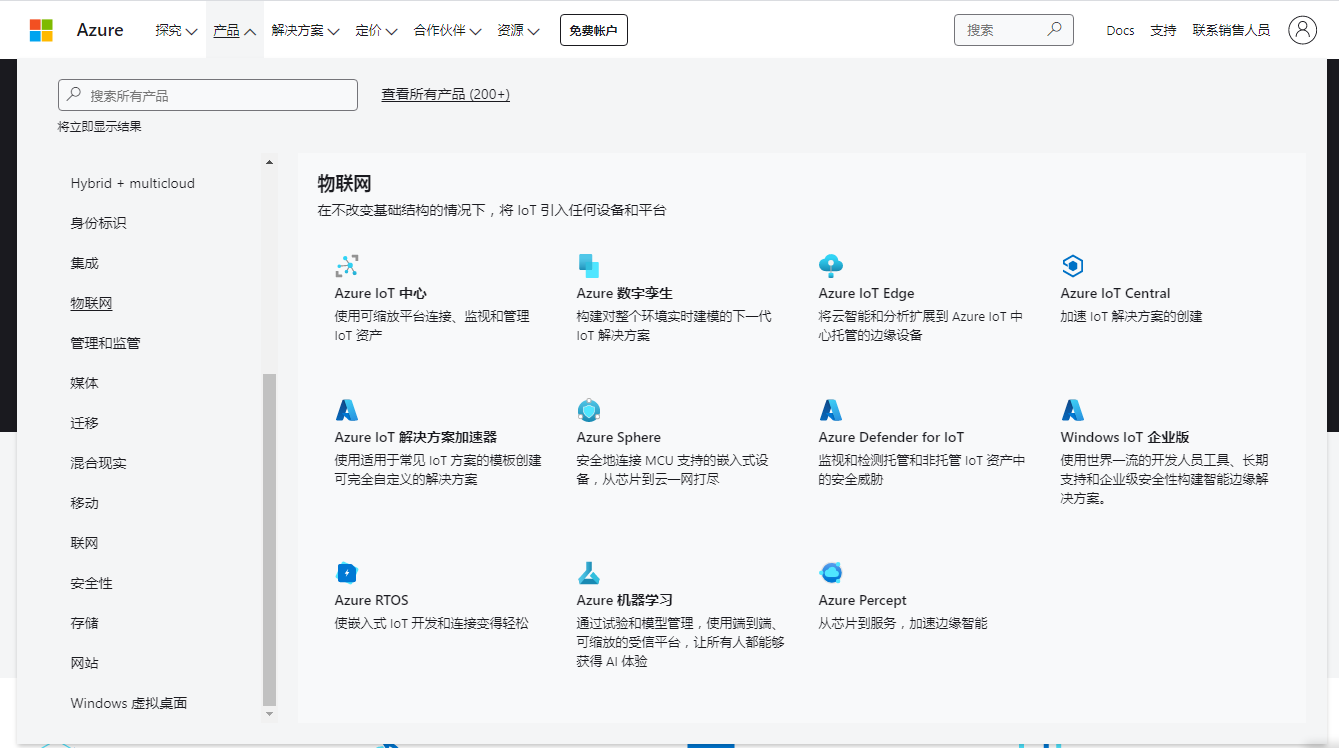Select 物联网 category in sidebar
Viewport: 1339px width, 748px height.
pos(91,303)
